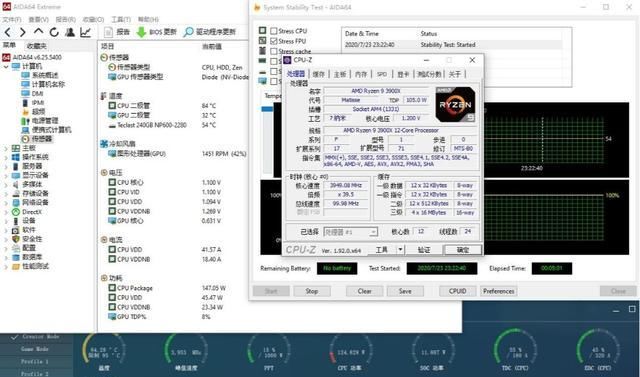Click the user silhouette icon in AIDA64 toolbar
Viewport: 640px width, 377px height.
point(70,32)
